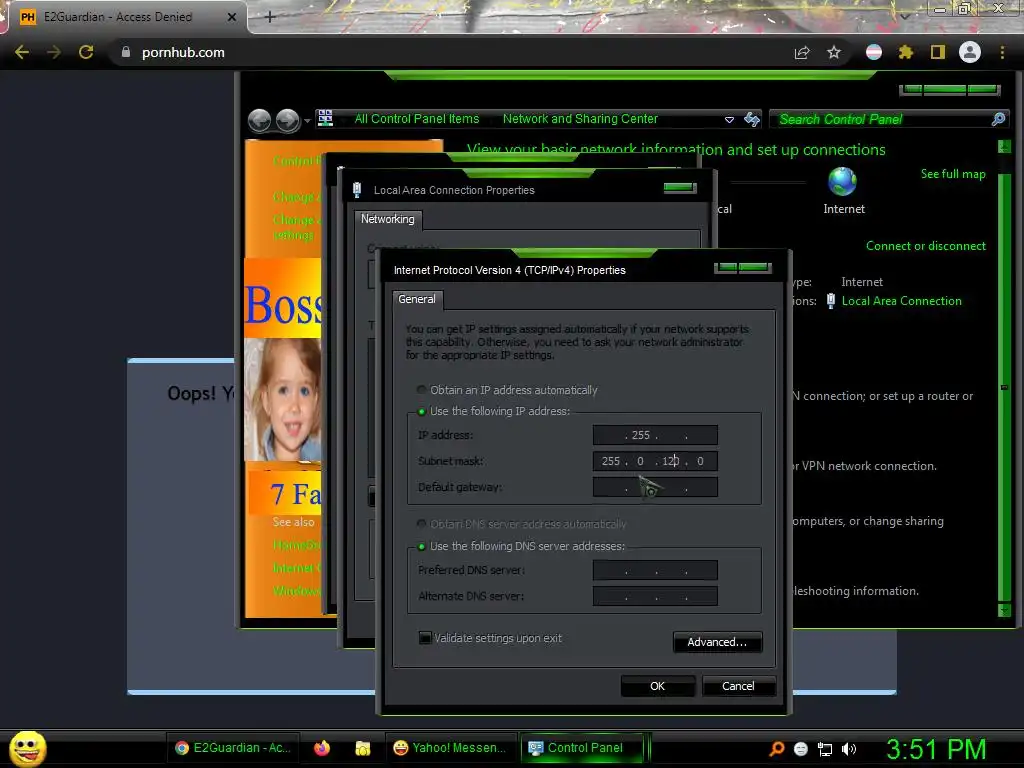Open the striped round extension icon
Image resolution: width=1024 pixels, height=768 pixels.
(x=874, y=52)
